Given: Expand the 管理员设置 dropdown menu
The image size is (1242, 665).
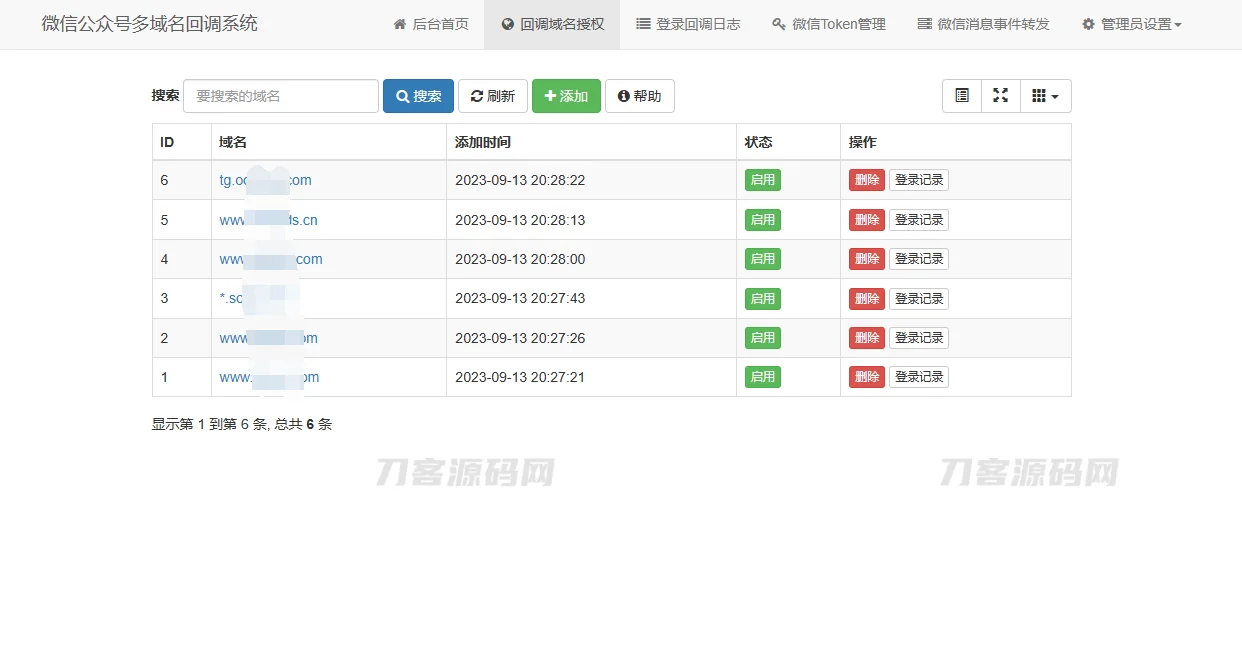Looking at the screenshot, I should [1130, 25].
